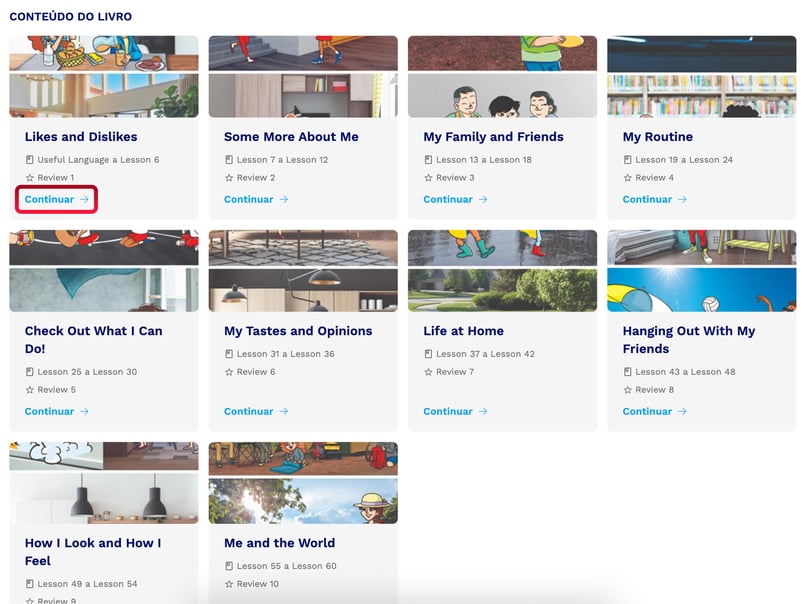The height and width of the screenshot is (604, 807).
Task: Click the Likes and Dislikes title
Action: click(81, 137)
